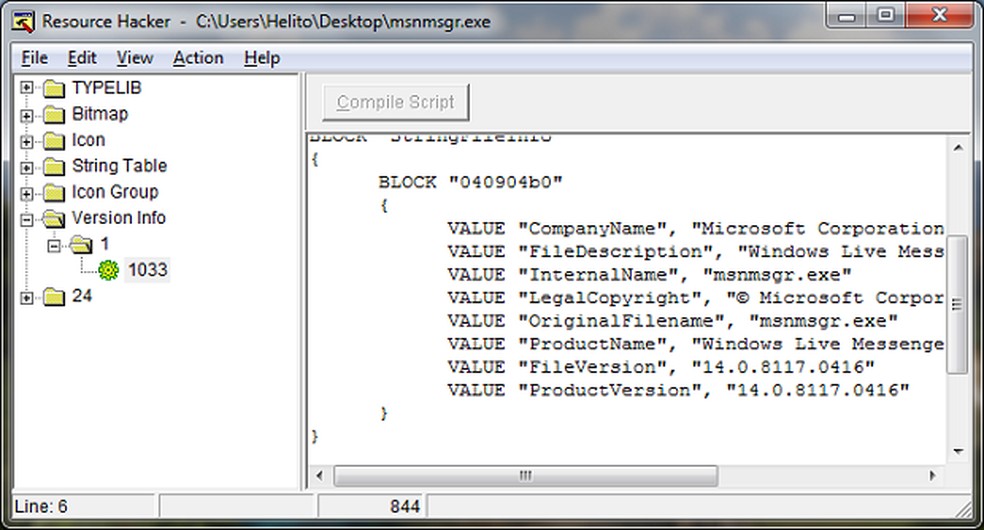Click the BLOCK "040904b0" line
This screenshot has height=530, width=984.
coord(471,183)
